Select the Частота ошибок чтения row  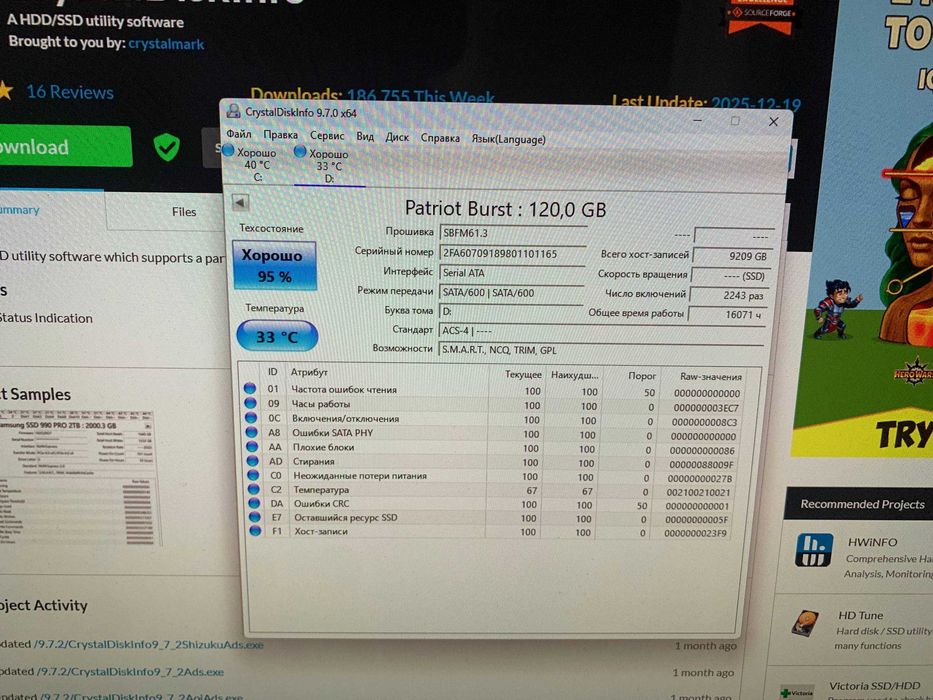click(x=493, y=390)
